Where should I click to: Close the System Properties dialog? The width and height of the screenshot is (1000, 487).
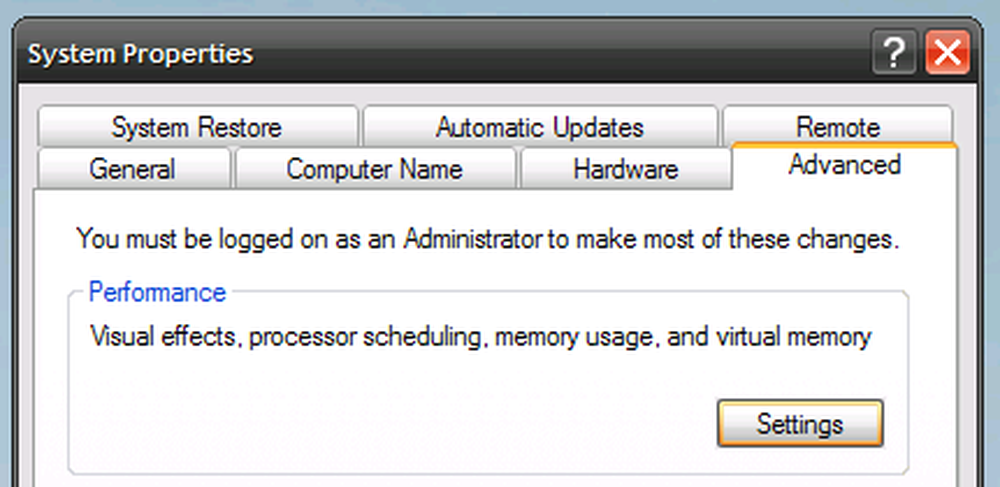[948, 53]
